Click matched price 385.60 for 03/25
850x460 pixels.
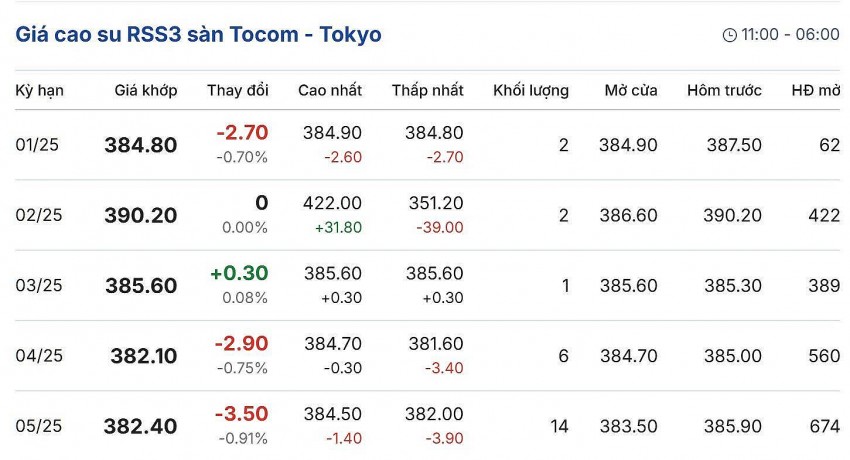point(141,286)
